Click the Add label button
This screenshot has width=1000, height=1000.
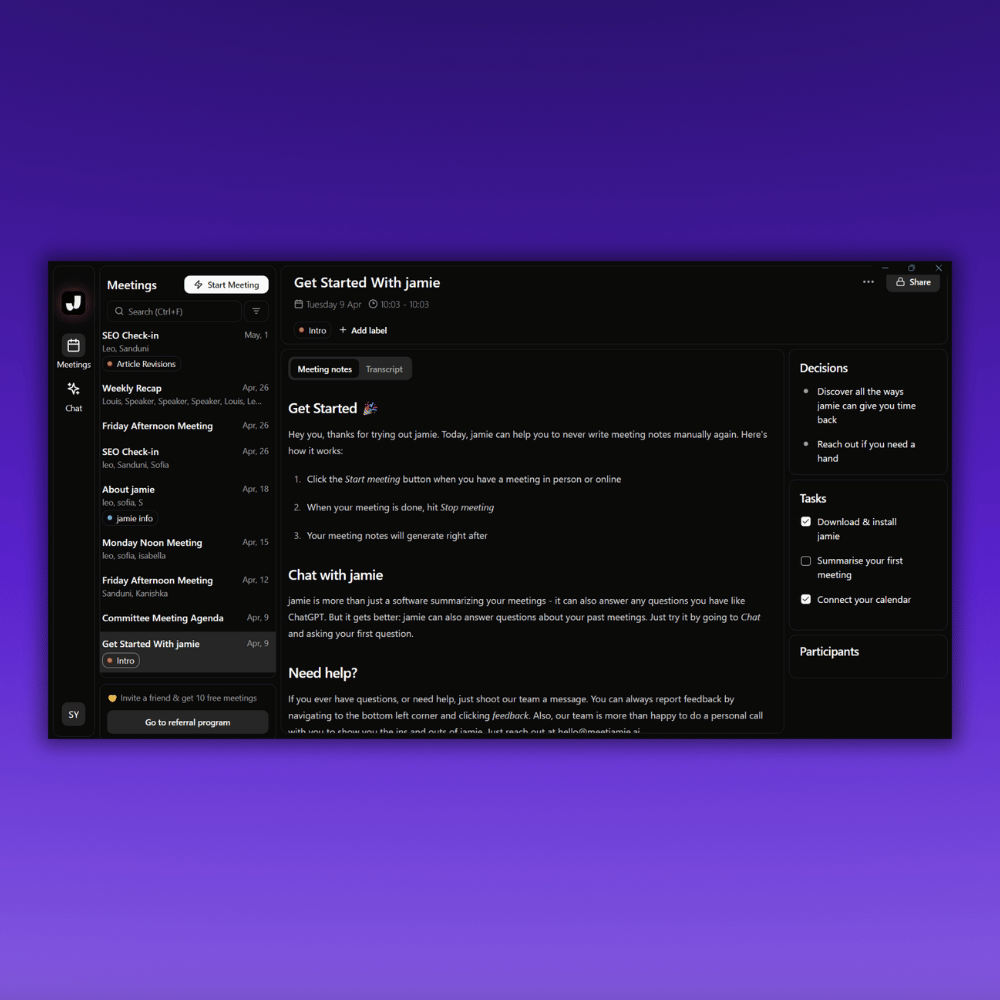coord(363,330)
